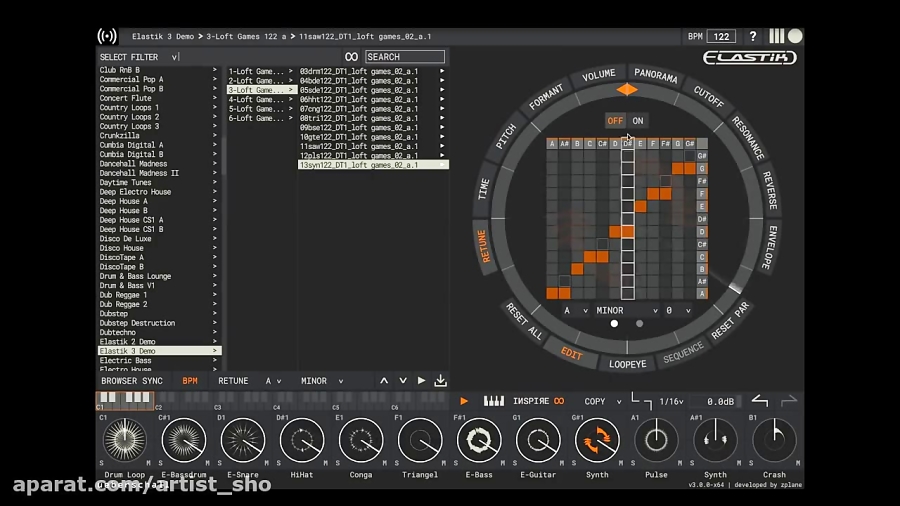Viewport: 900px width, 506px height.
Task: Toggle RETUNE in the browser bar
Action: (x=233, y=381)
